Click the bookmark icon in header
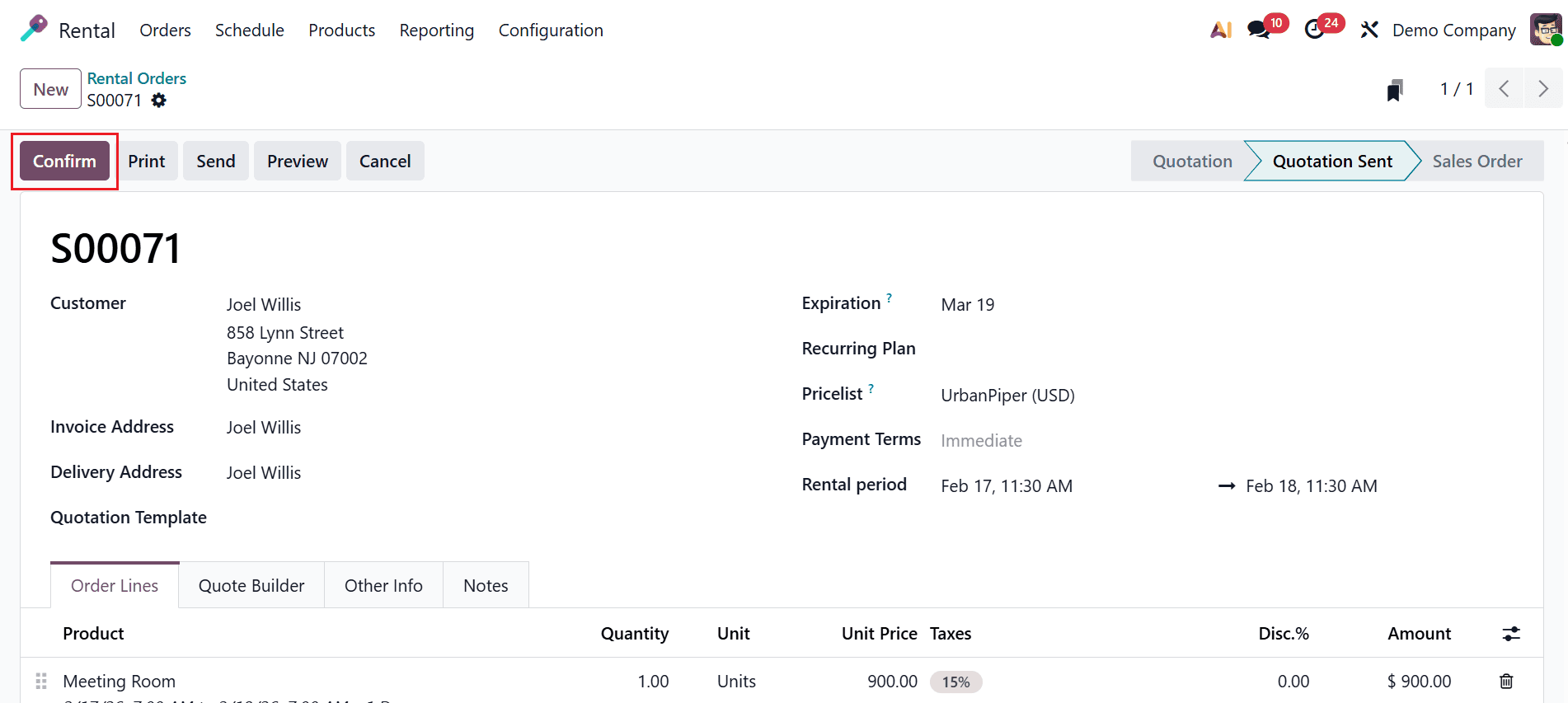 click(1394, 89)
